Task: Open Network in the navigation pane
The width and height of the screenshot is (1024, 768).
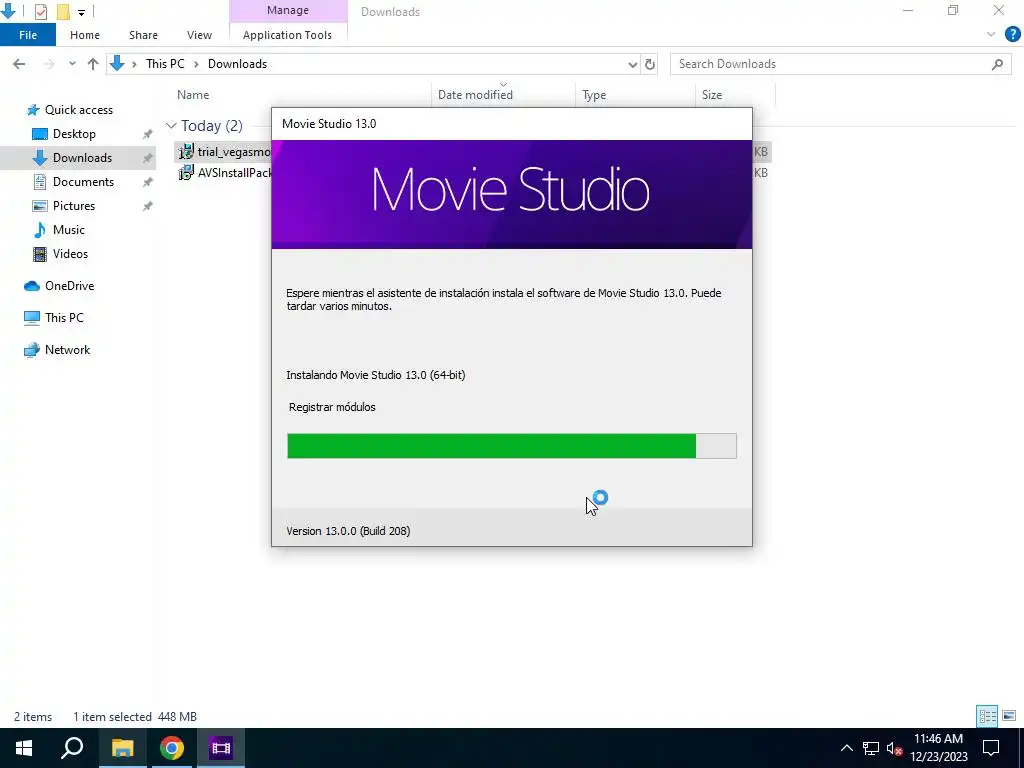Action: (67, 350)
